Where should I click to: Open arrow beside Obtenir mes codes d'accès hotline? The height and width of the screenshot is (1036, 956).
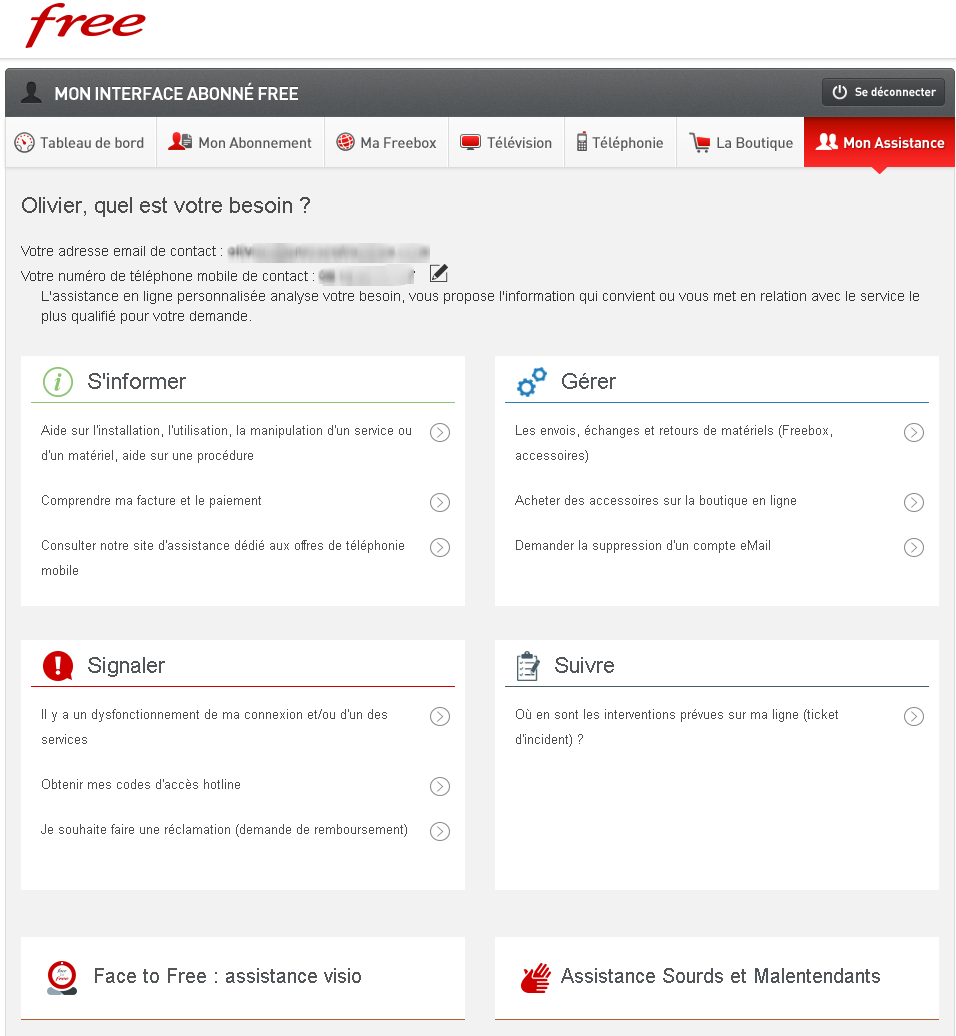click(439, 786)
